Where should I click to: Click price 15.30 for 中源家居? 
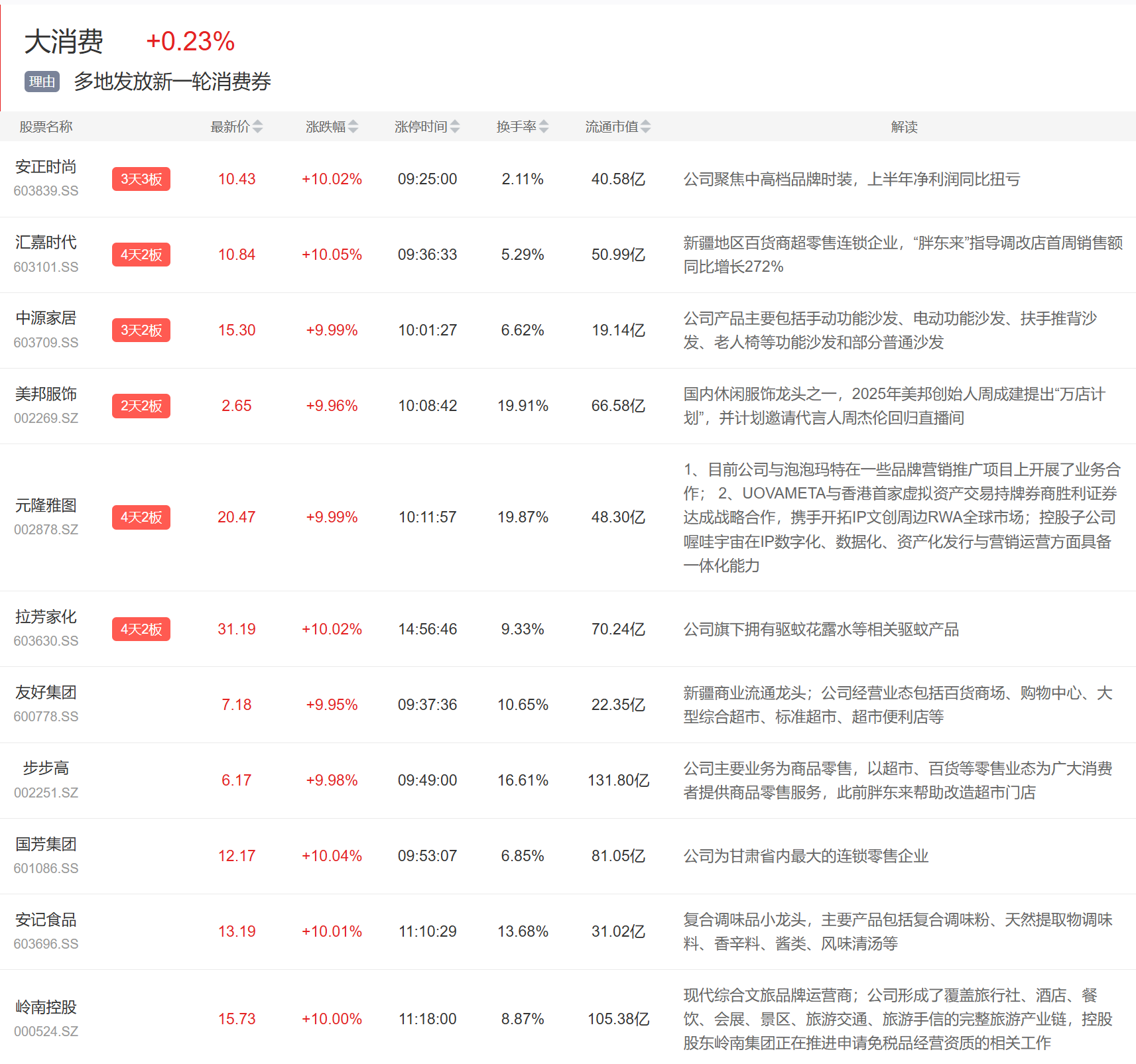tap(237, 330)
